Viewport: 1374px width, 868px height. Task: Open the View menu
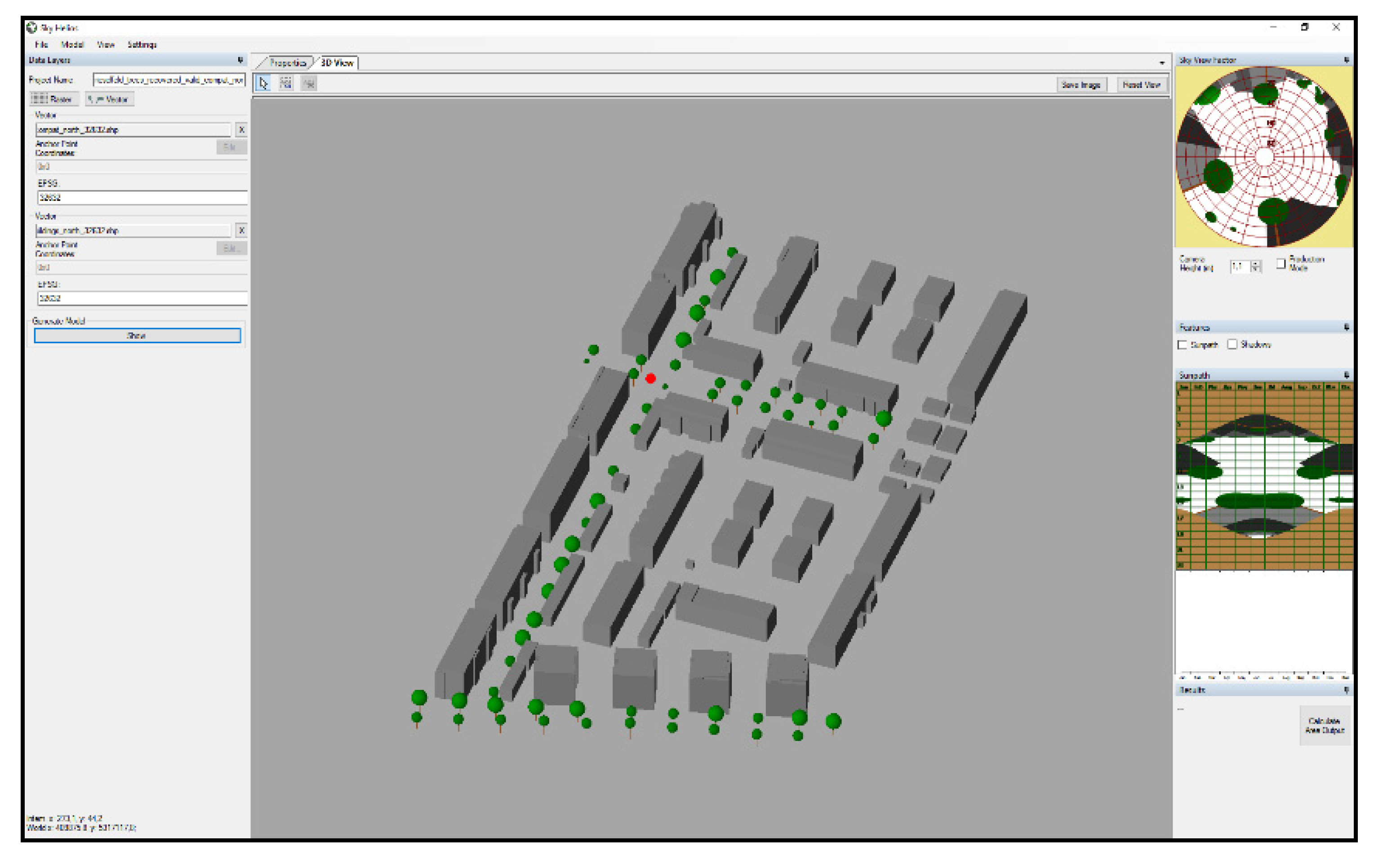pos(106,44)
